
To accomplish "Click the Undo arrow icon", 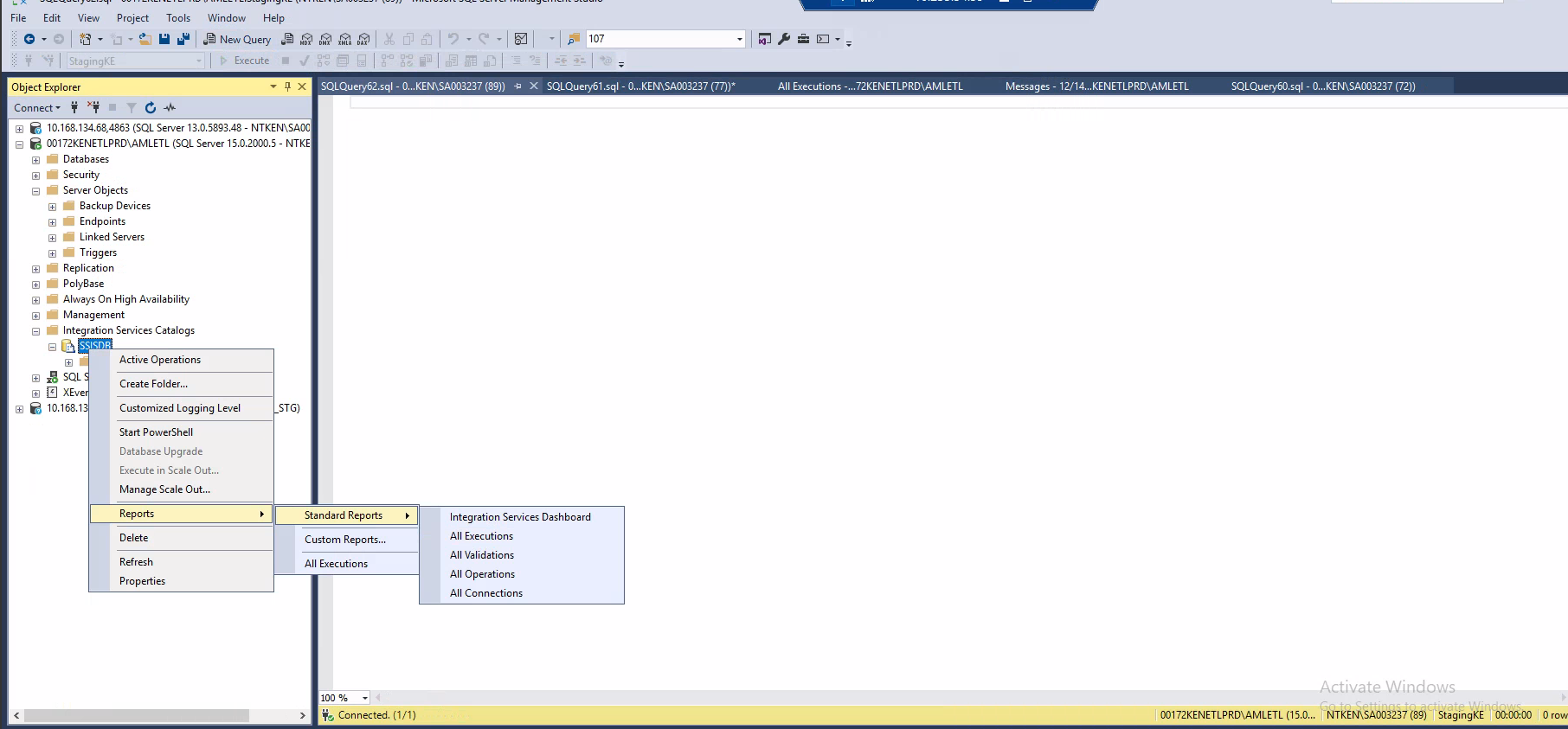I will tap(453, 39).
